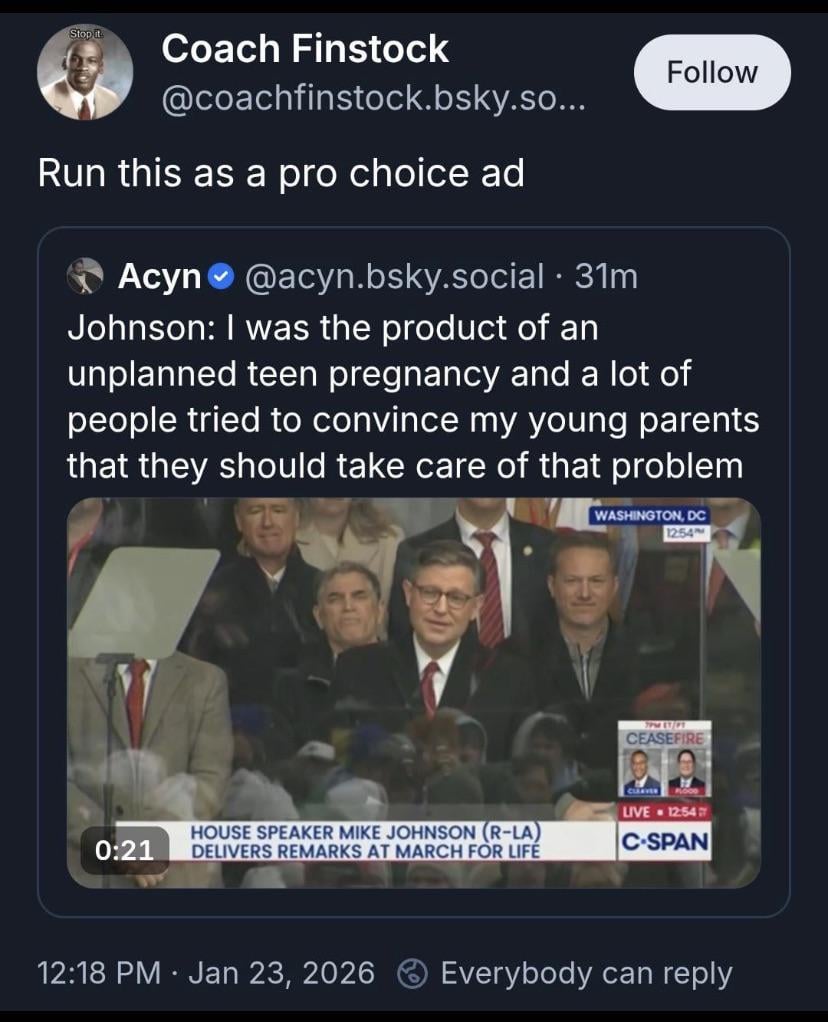This screenshot has height=1022, width=828.
Task: Click Acyn's small avatar in quoted post
Action: point(86,275)
